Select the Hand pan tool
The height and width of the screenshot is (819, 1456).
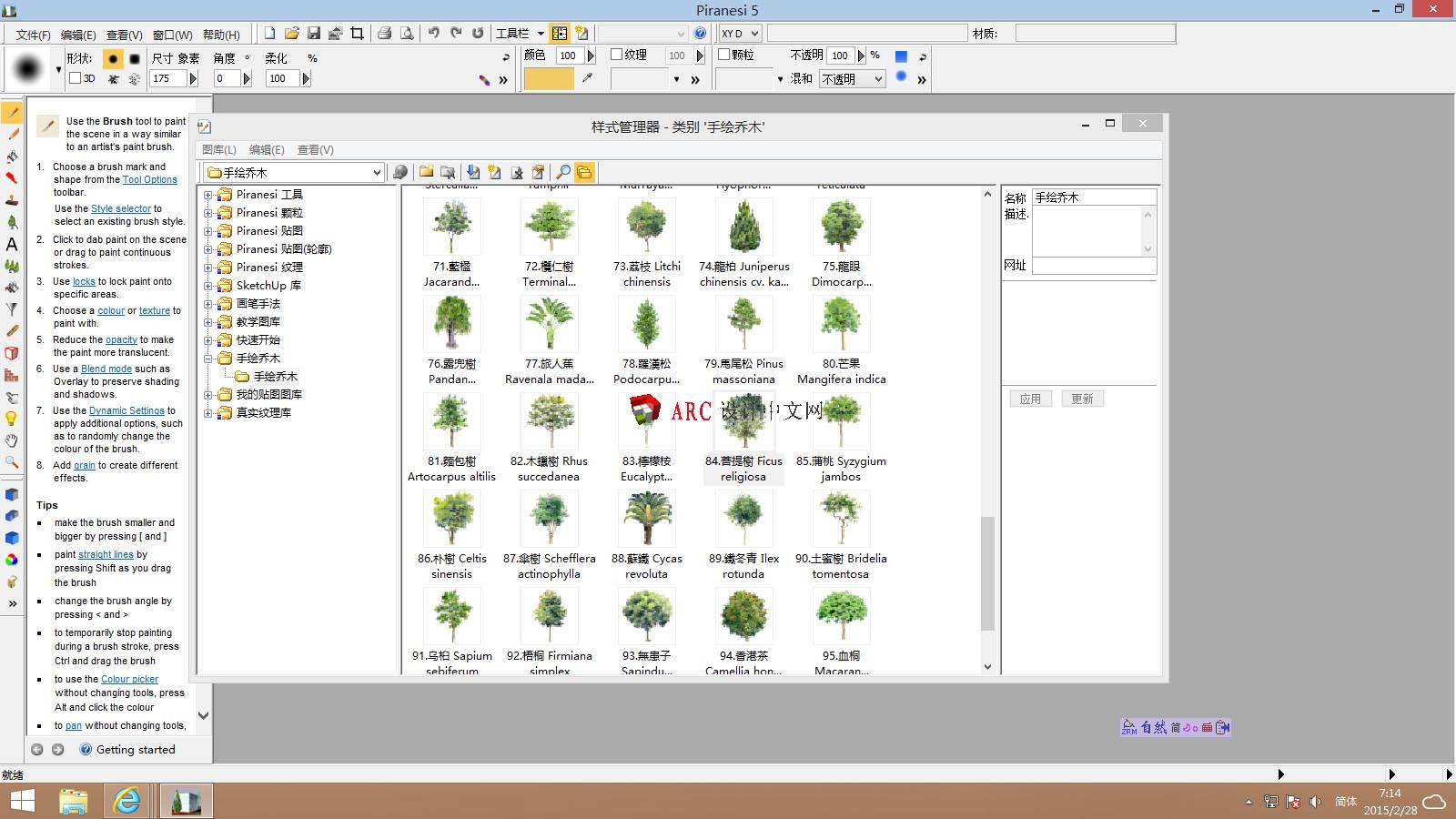click(x=12, y=440)
